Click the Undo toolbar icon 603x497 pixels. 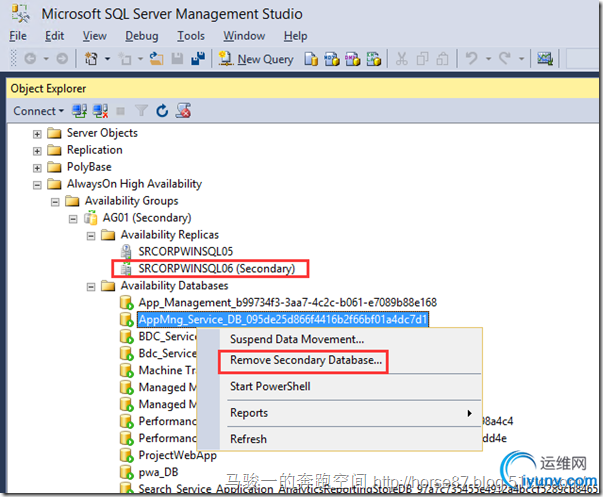coord(471,58)
